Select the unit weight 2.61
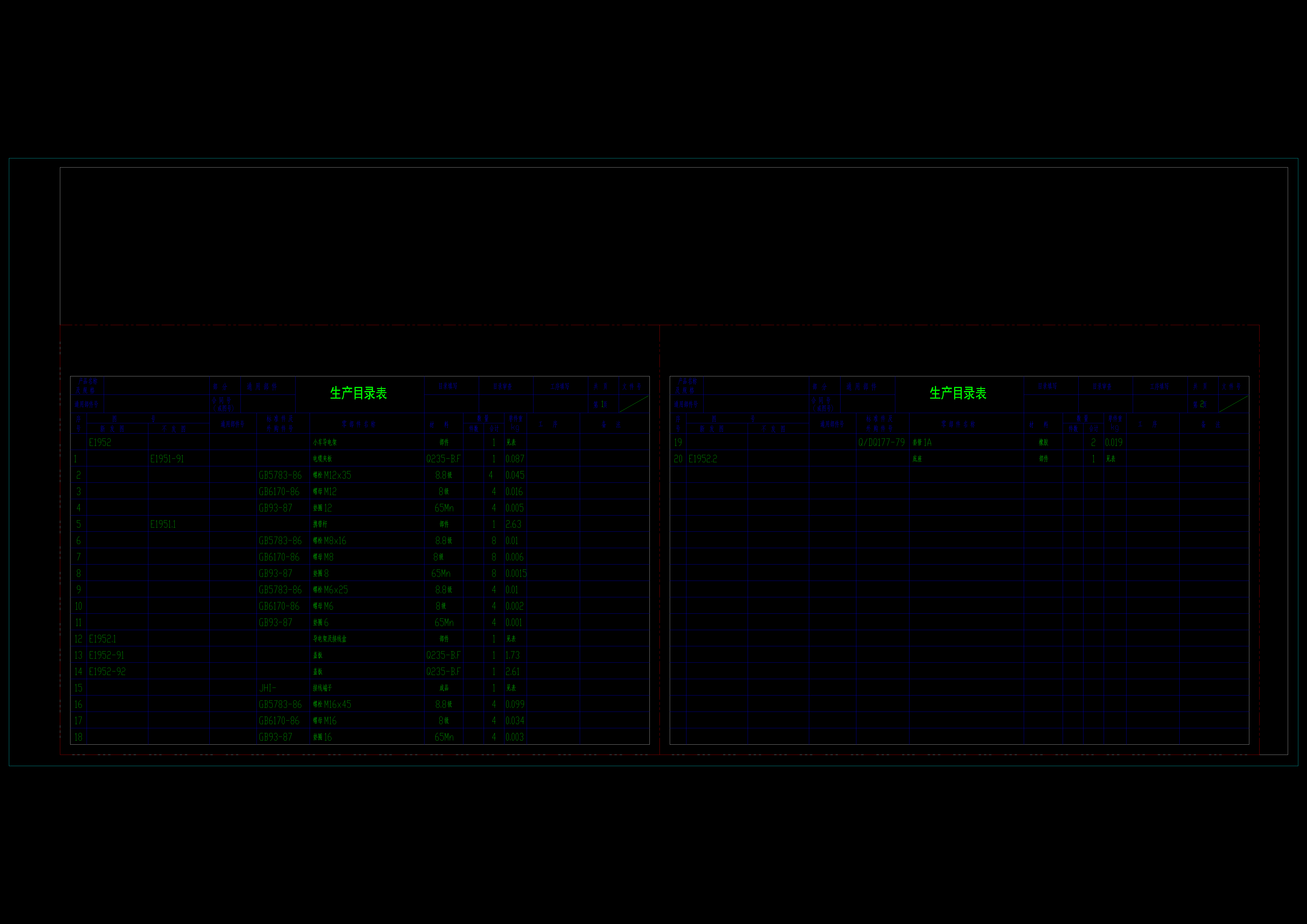1307x924 pixels. click(512, 672)
